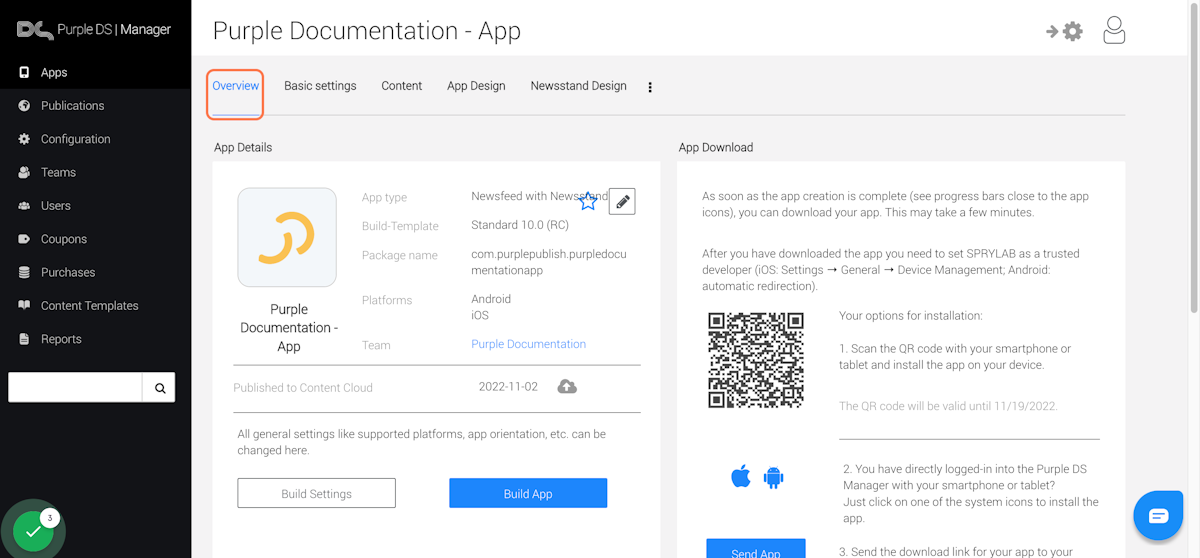Open the chat support bubble

tap(1158, 516)
